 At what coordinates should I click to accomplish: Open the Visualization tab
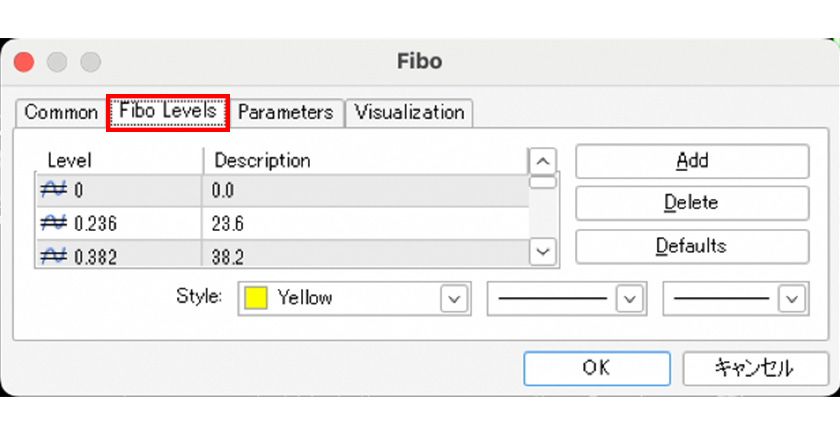point(409,112)
